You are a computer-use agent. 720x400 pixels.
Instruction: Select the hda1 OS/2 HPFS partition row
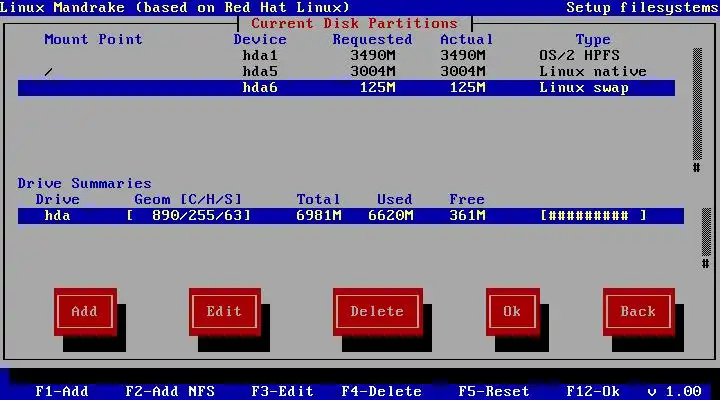346,56
